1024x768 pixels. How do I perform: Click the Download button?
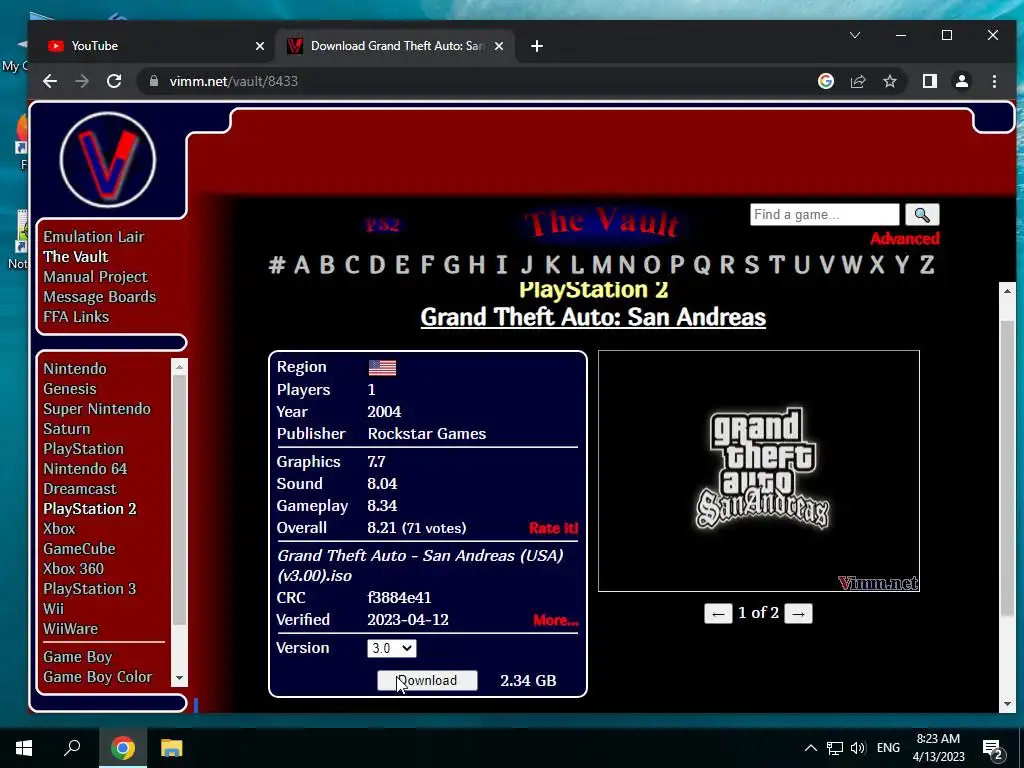pos(427,680)
